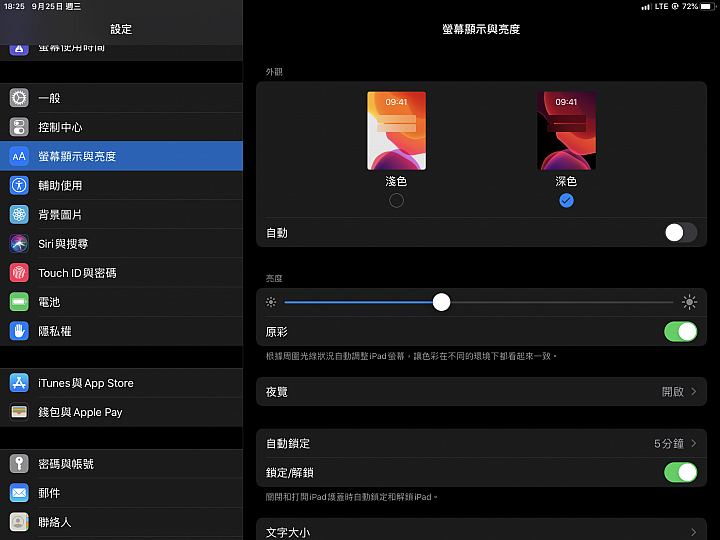This screenshot has width=720, height=540.
Task: Open Siri & Search (Siri與搜尋) settings
Action: coord(121,244)
